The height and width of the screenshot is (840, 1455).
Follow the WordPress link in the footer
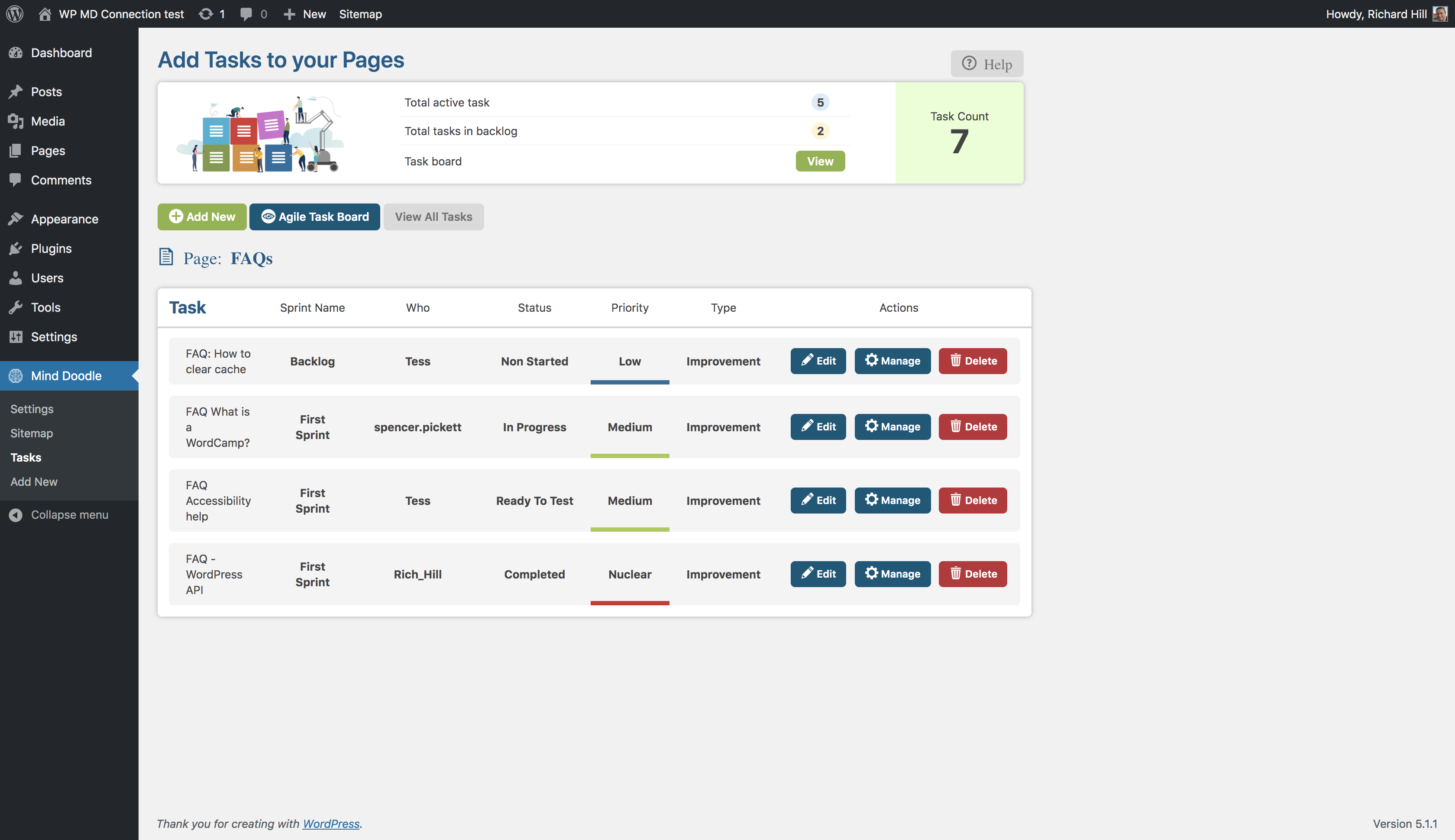click(x=330, y=823)
